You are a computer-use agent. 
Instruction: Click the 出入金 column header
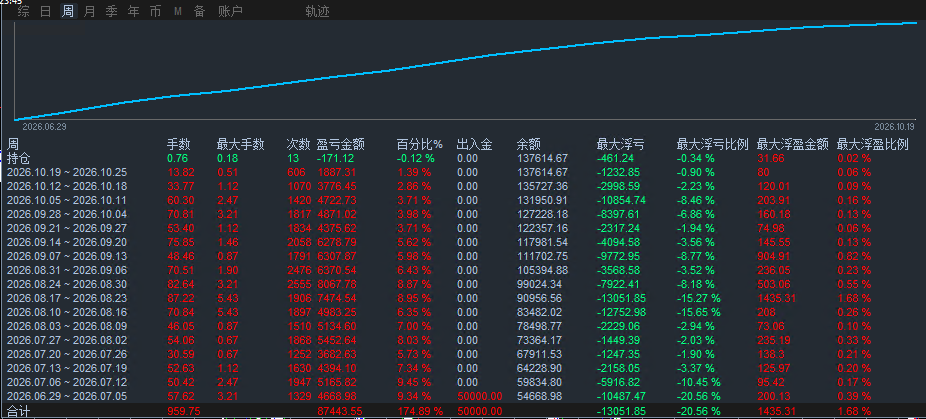[474, 144]
